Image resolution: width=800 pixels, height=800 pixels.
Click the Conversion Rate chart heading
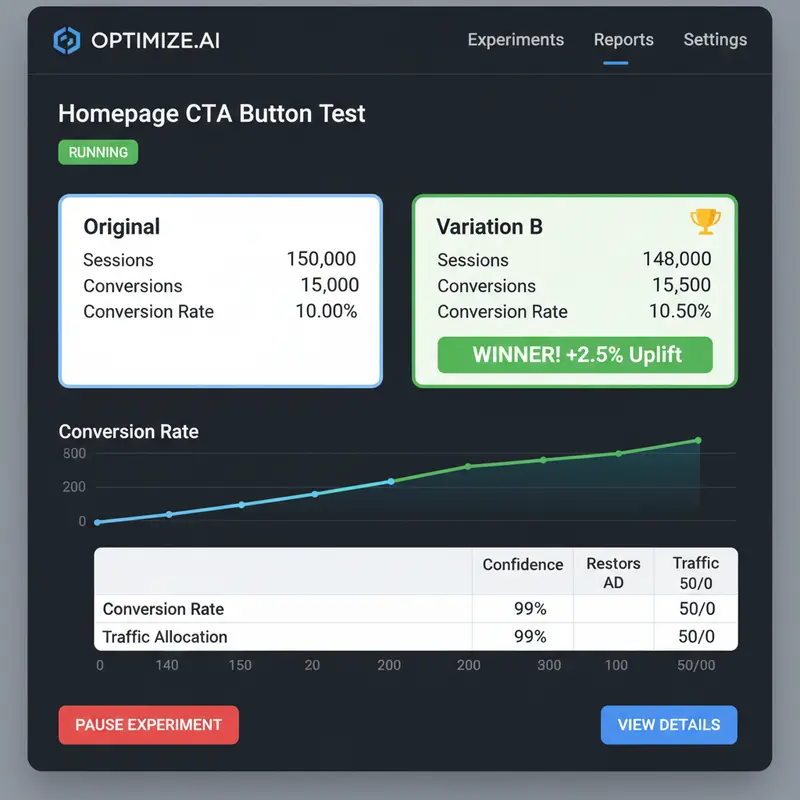[128, 432]
